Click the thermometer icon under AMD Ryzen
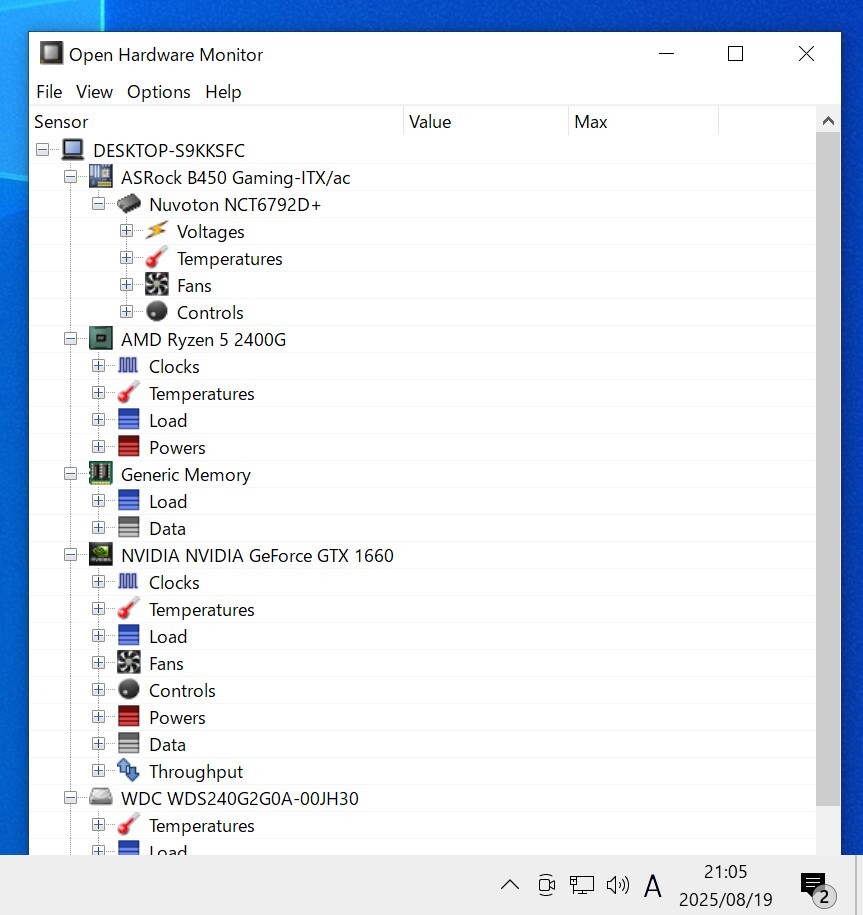863x915 pixels. coord(128,393)
